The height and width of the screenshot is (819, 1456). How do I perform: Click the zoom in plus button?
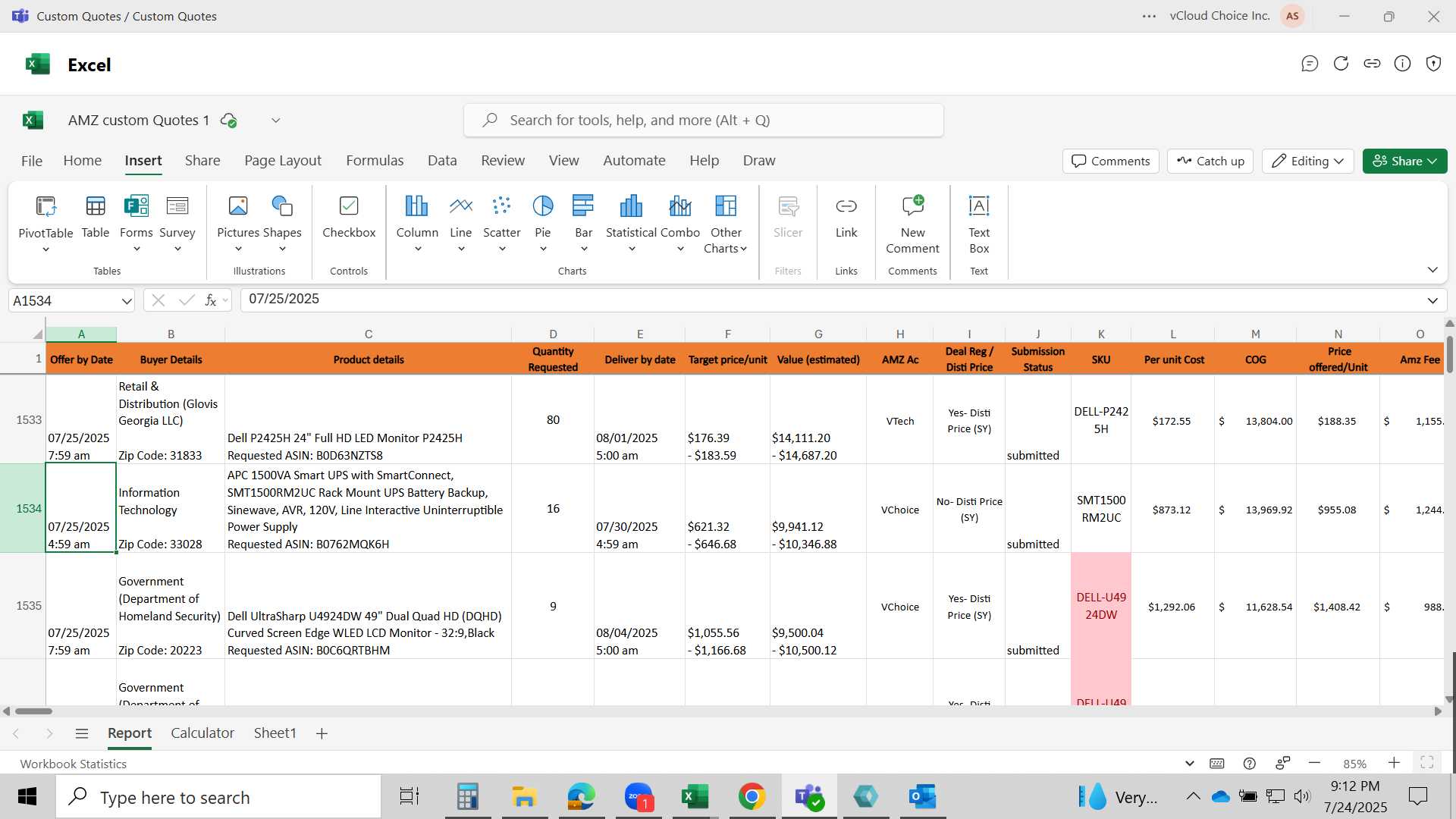tap(1394, 763)
